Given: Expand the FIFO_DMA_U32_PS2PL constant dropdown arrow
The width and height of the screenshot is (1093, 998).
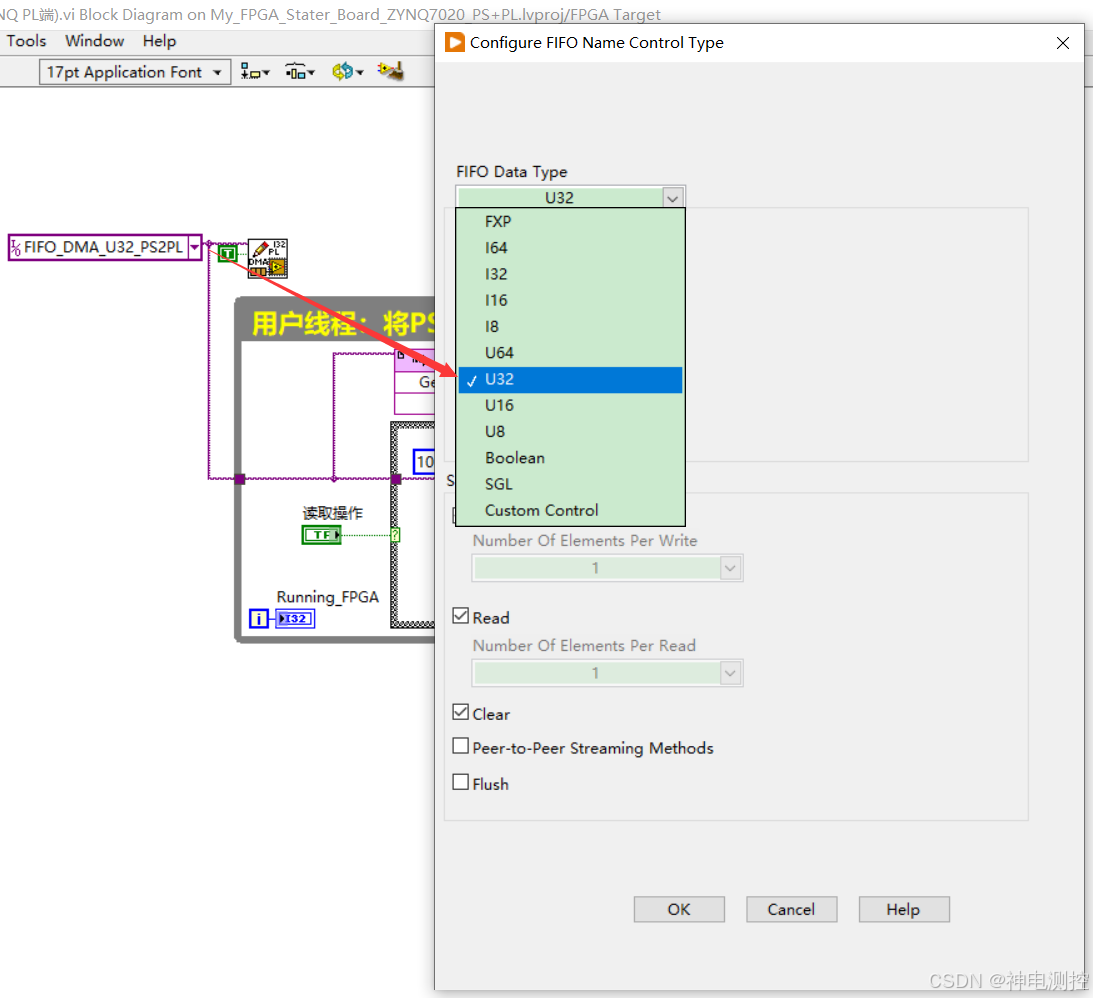Looking at the screenshot, I should tap(194, 247).
